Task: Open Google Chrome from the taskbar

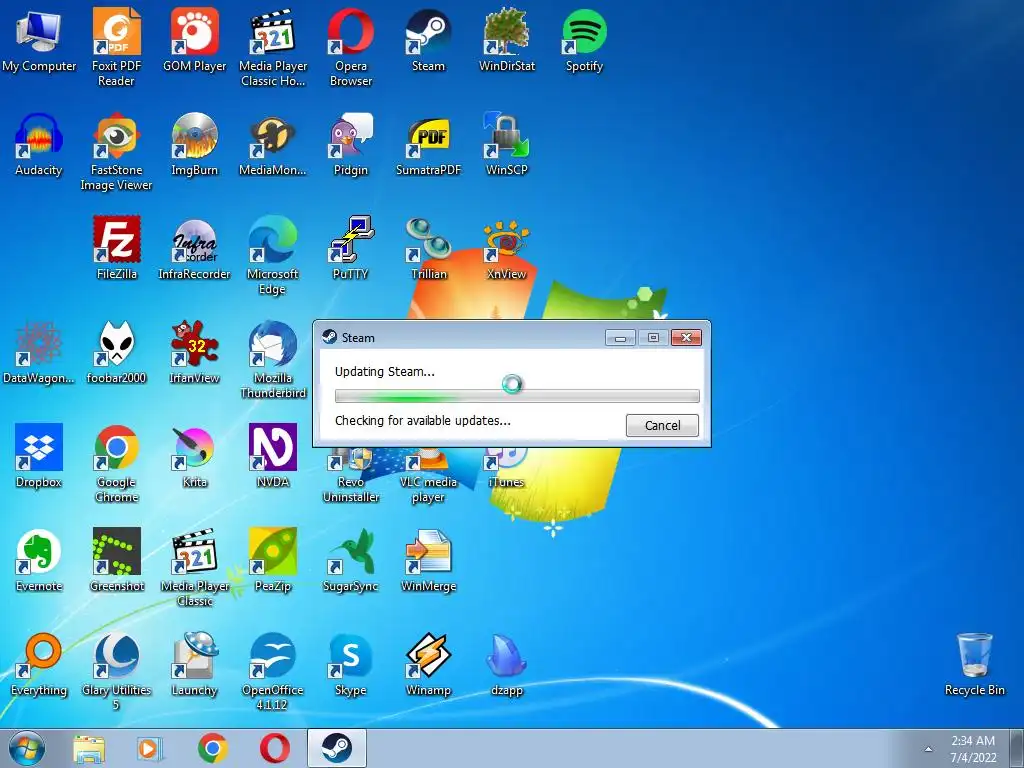Action: 212,748
